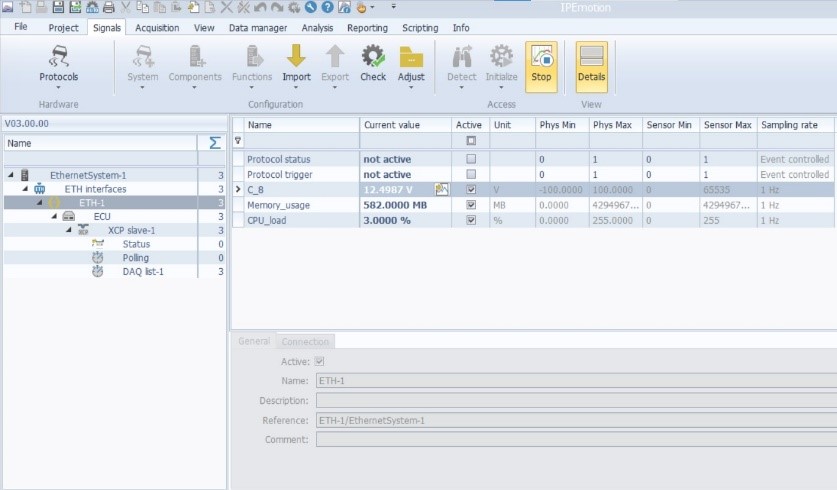
Task: Select DAQ list-1 in the tree
Action: pyautogui.click(x=143, y=271)
